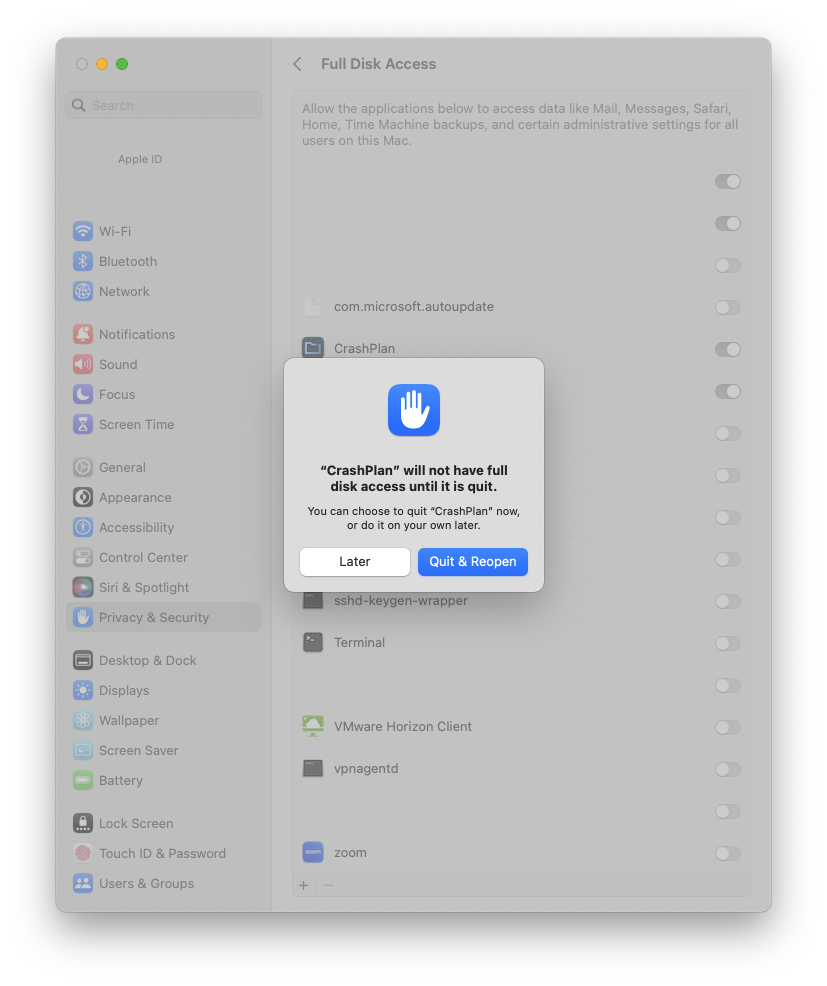Open the Screen Time hourglass icon

(82, 424)
